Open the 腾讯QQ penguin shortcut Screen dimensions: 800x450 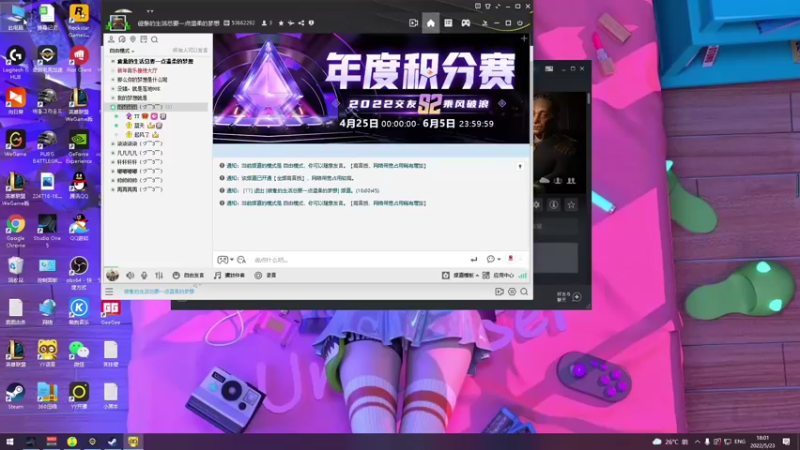[79, 185]
